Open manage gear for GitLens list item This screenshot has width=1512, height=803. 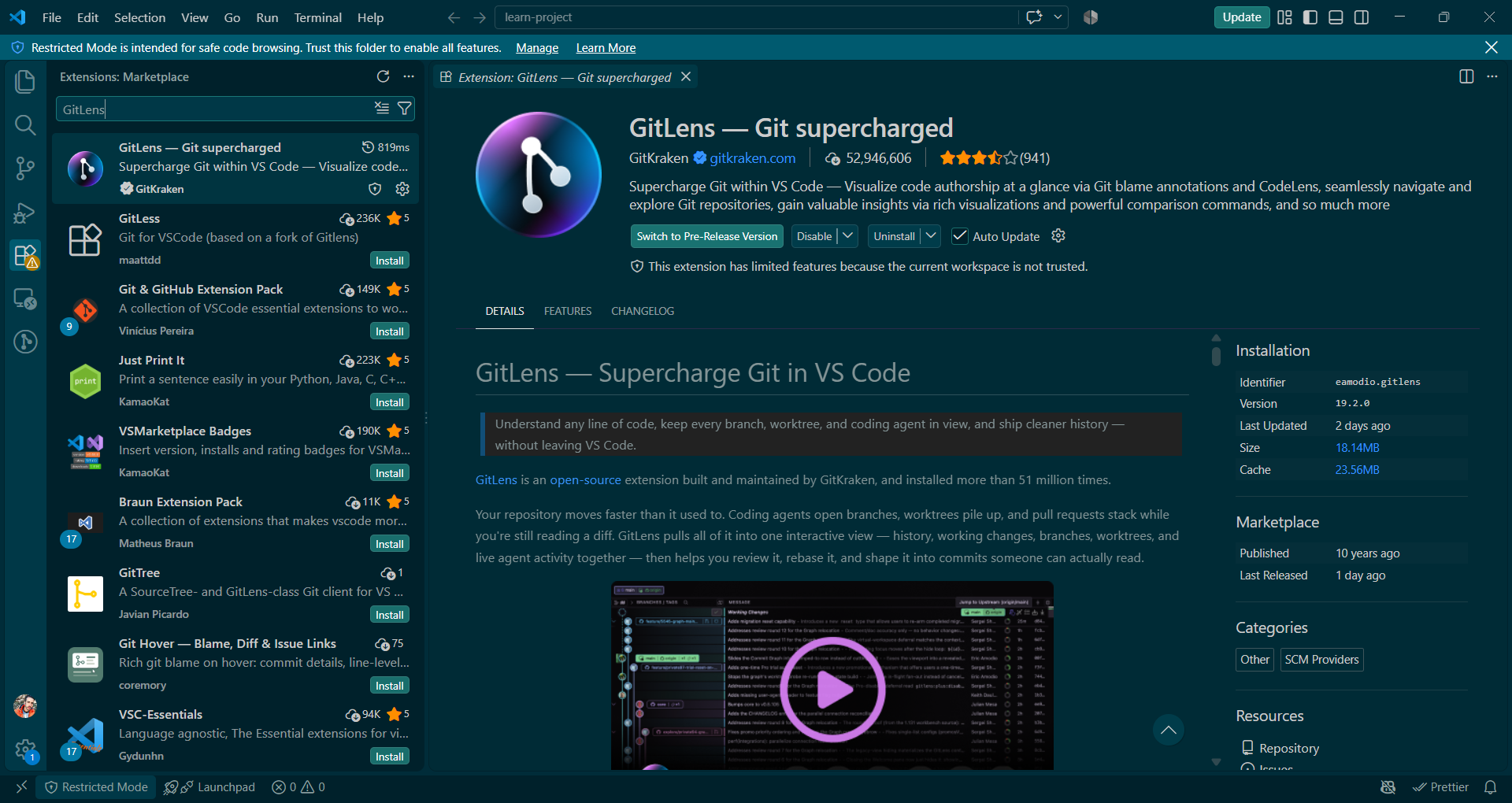[x=402, y=189]
